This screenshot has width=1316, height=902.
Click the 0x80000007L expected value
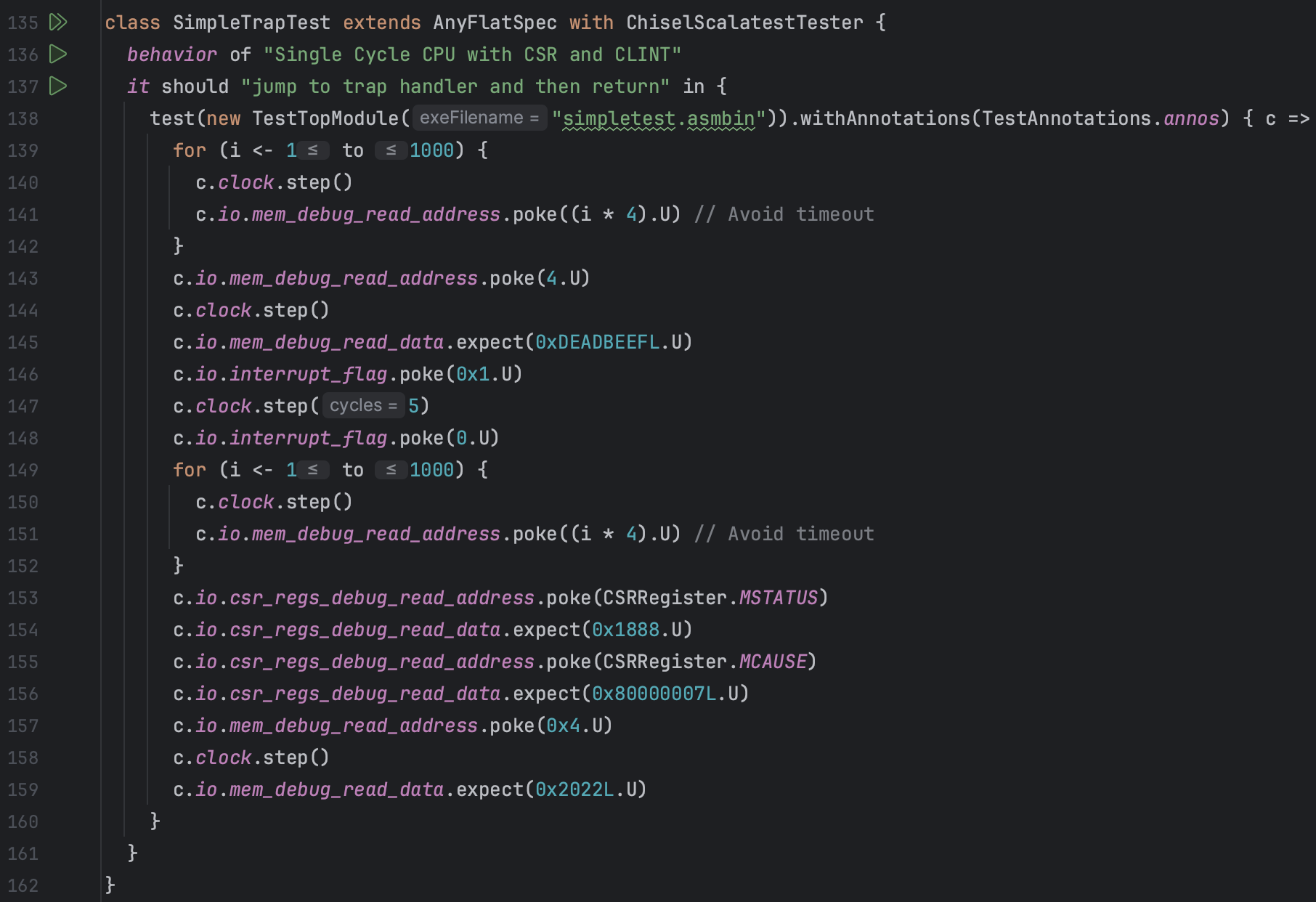pyautogui.click(x=654, y=694)
